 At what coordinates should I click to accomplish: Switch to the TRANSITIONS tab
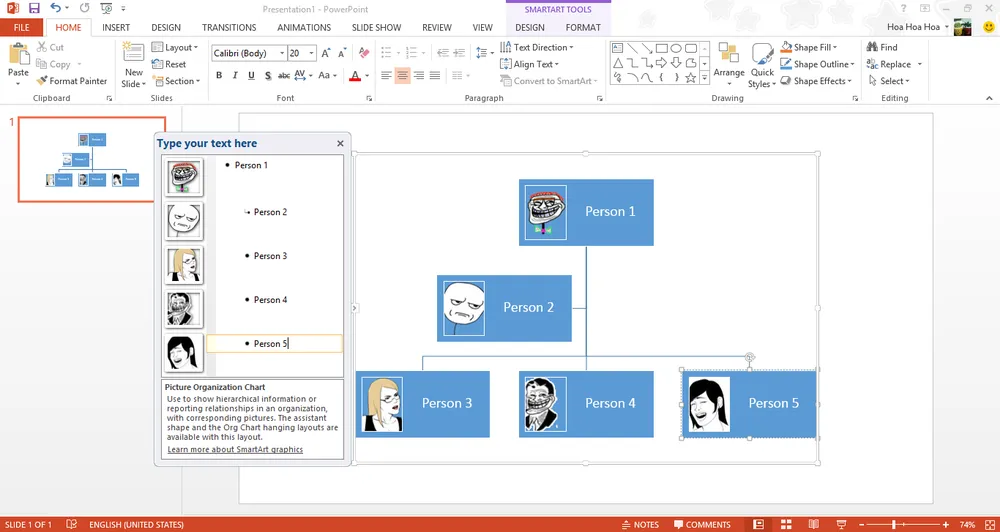coord(229,27)
